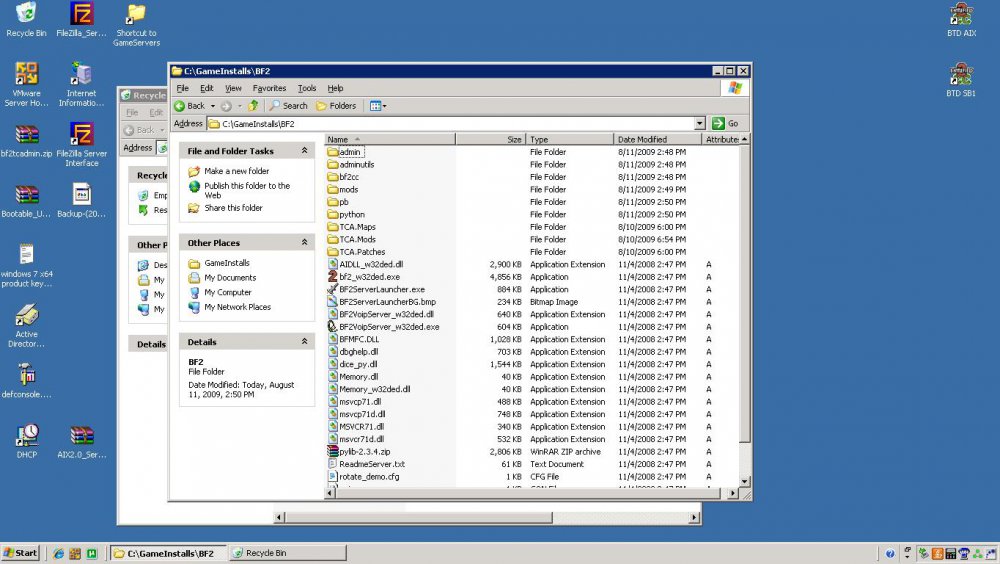Collapse the Other Places panel
Viewport: 1000px width, 564px height.
[x=304, y=243]
